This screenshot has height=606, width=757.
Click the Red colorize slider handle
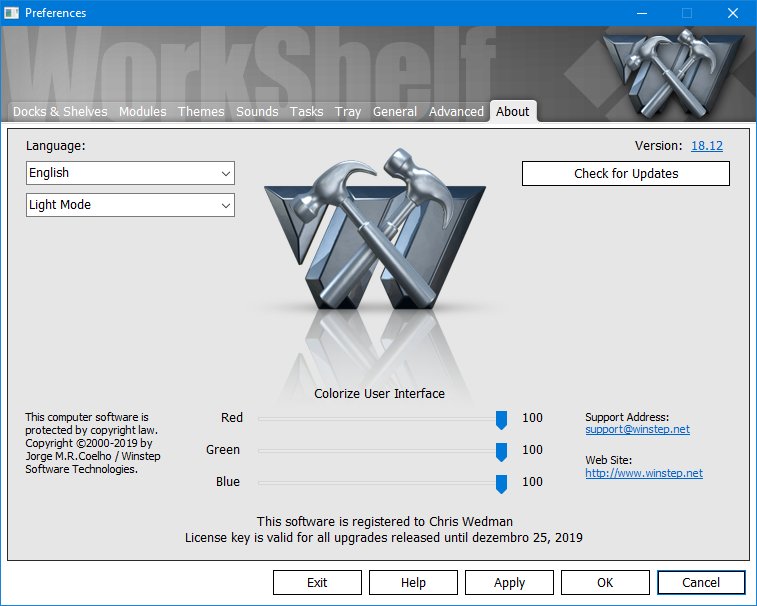502,419
